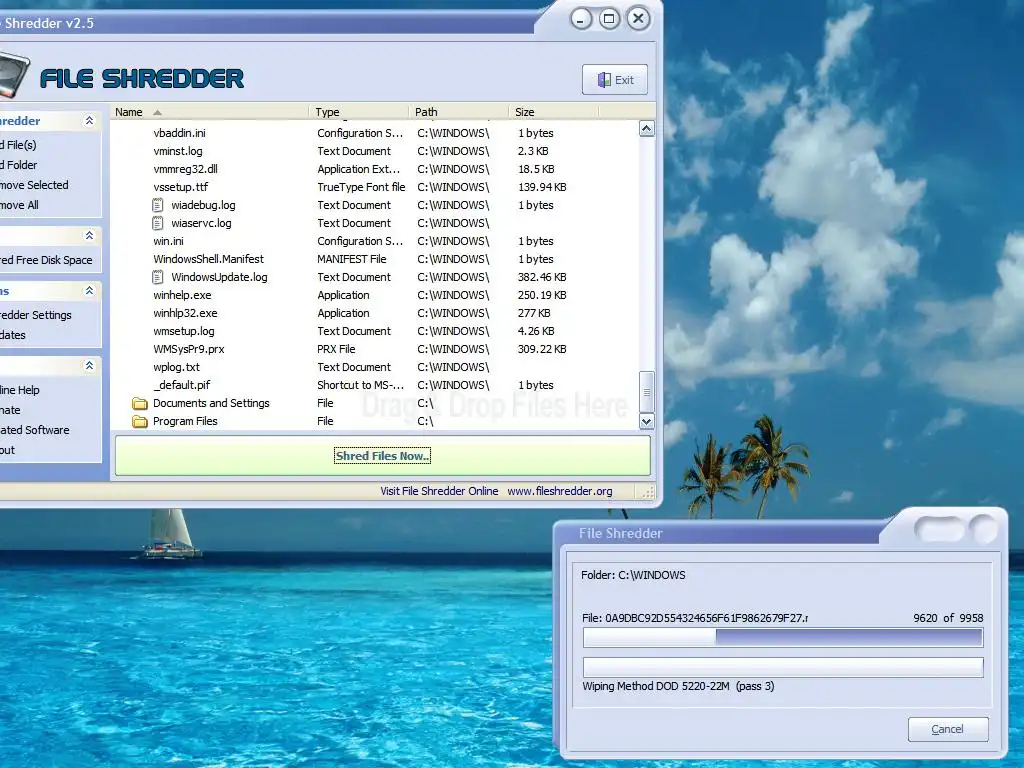Click Add File(s) in sidebar

coord(18,145)
